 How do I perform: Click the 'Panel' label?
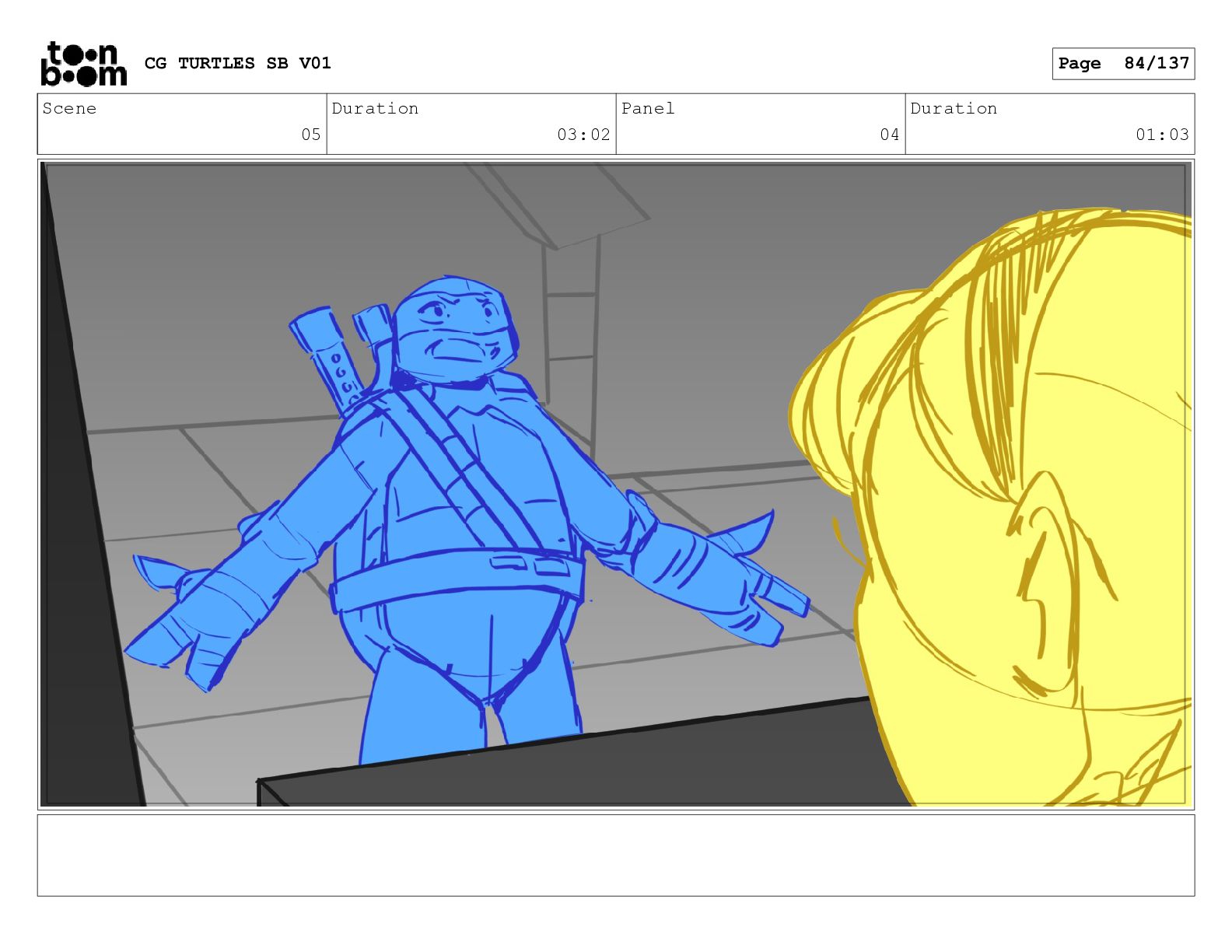pos(648,109)
